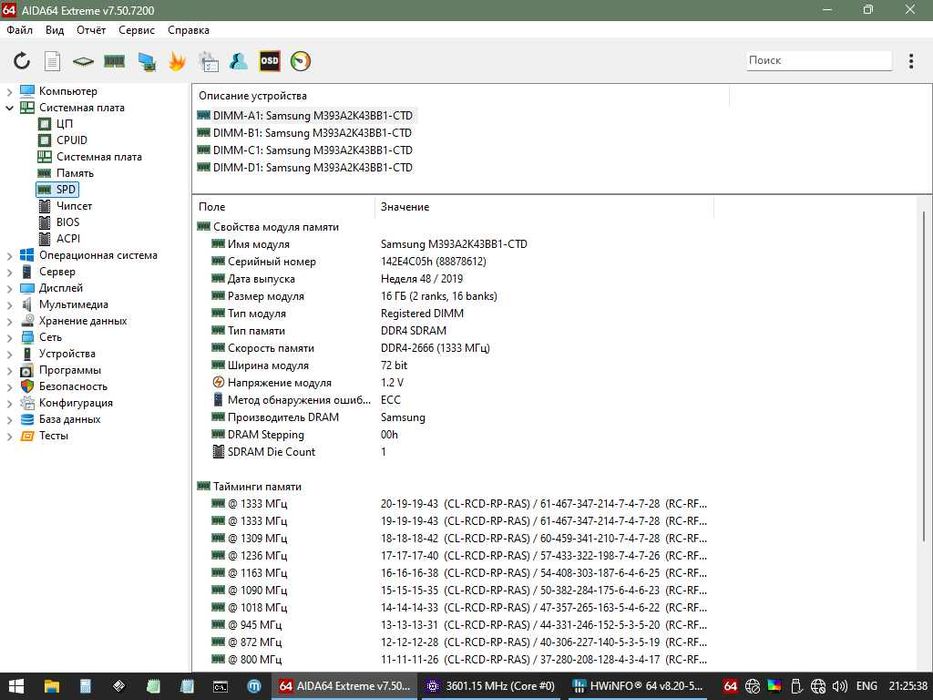Expand the Мультимедиа tree node

coord(9,305)
